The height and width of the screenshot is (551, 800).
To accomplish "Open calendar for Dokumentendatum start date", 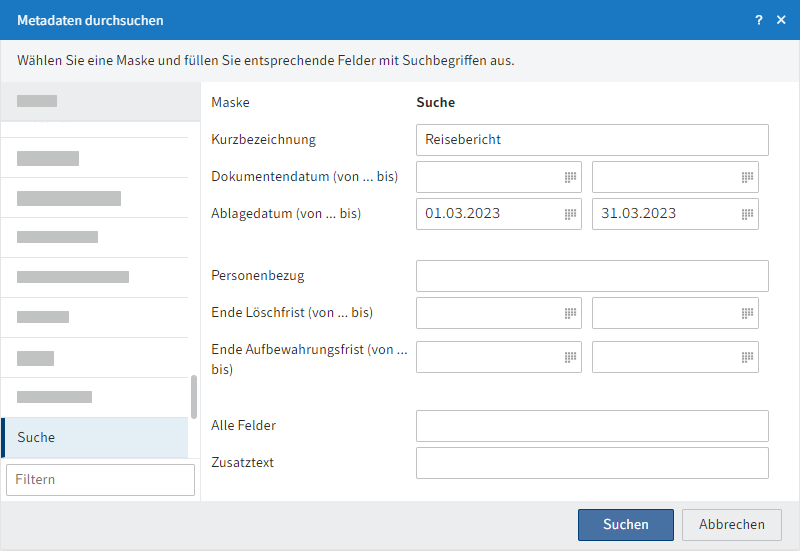I will [x=570, y=177].
